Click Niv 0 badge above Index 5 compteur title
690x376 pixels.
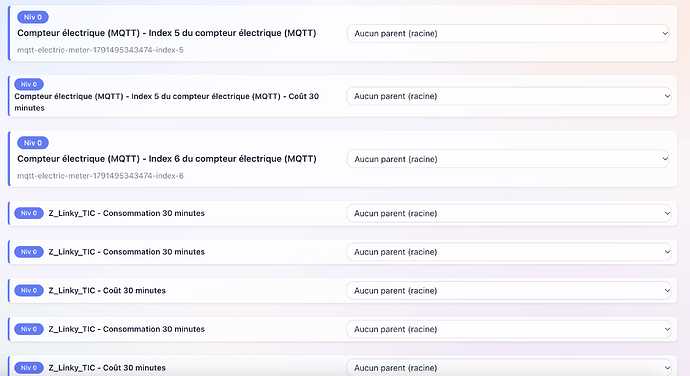click(x=33, y=17)
